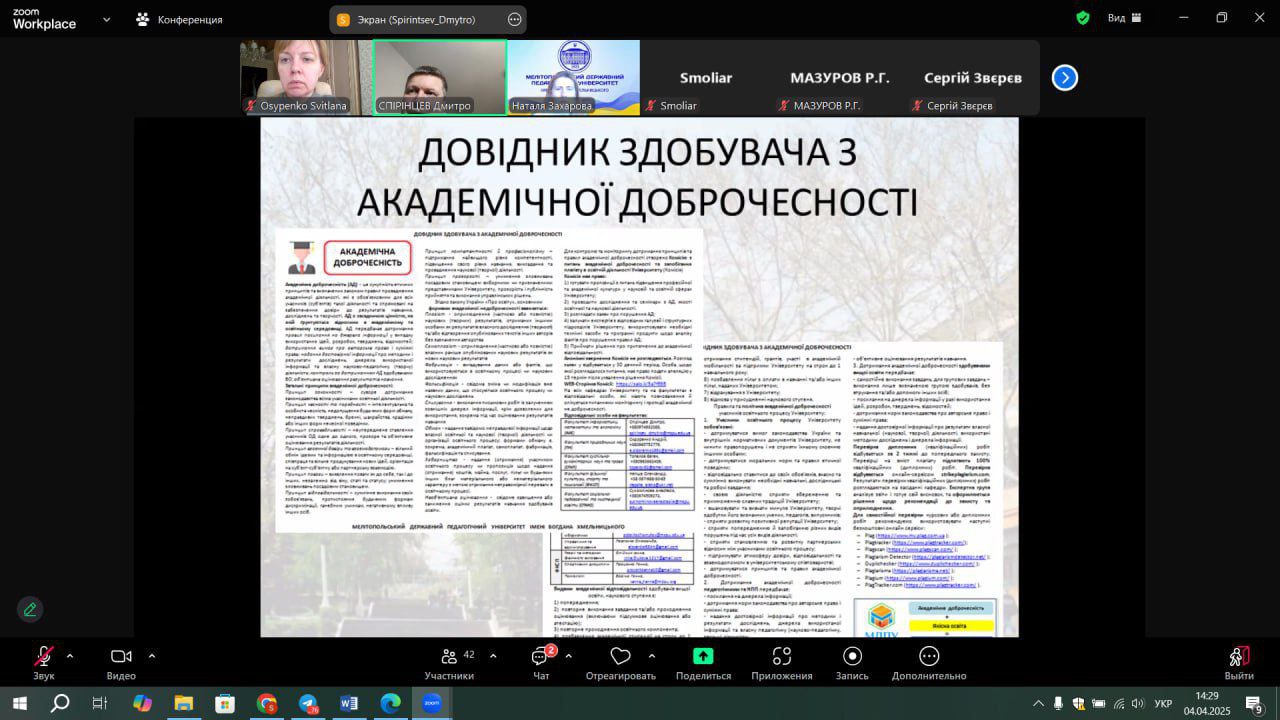Select Osypenko Svitlana's video thumbnail
The height and width of the screenshot is (720, 1280).
click(x=305, y=77)
